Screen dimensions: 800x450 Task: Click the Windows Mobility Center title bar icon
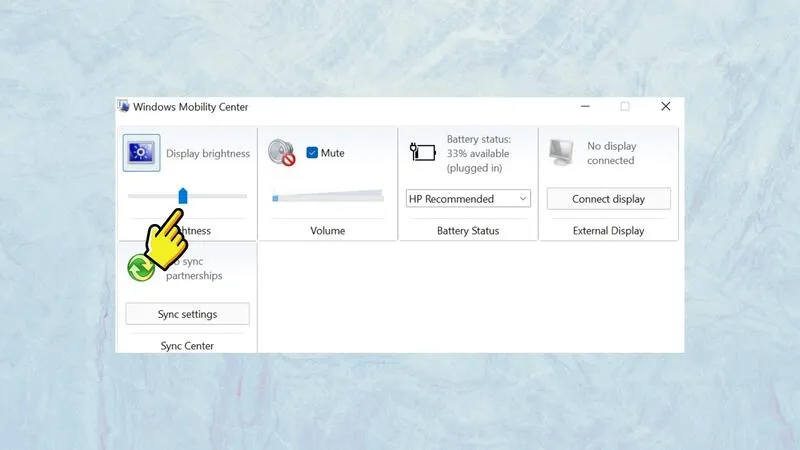click(x=124, y=107)
